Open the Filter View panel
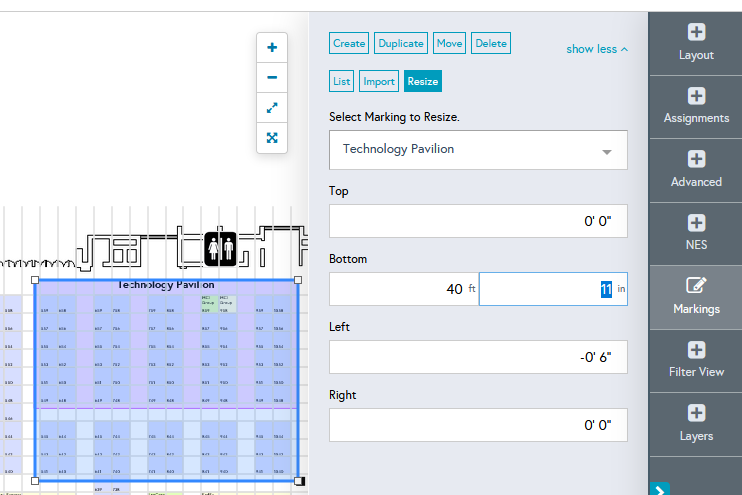 [x=696, y=360]
